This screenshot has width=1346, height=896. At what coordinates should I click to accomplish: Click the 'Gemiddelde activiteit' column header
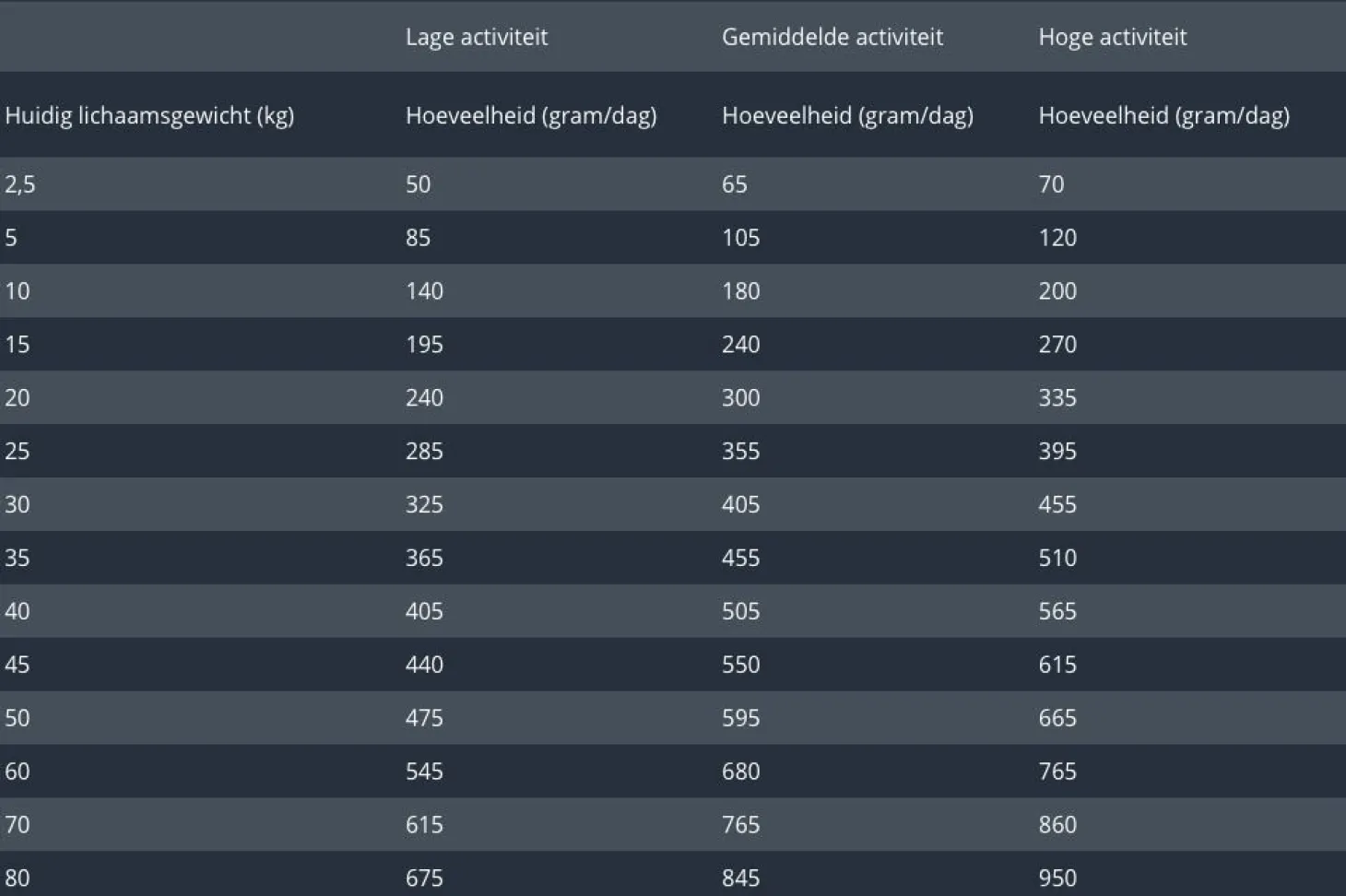pos(832,37)
